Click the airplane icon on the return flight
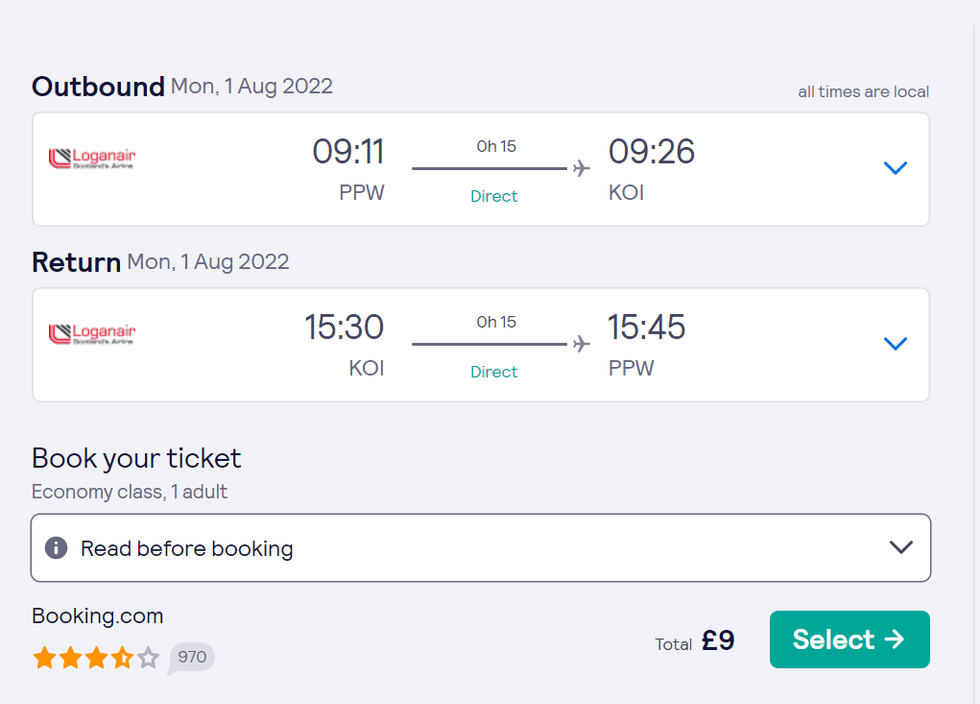 pos(581,344)
